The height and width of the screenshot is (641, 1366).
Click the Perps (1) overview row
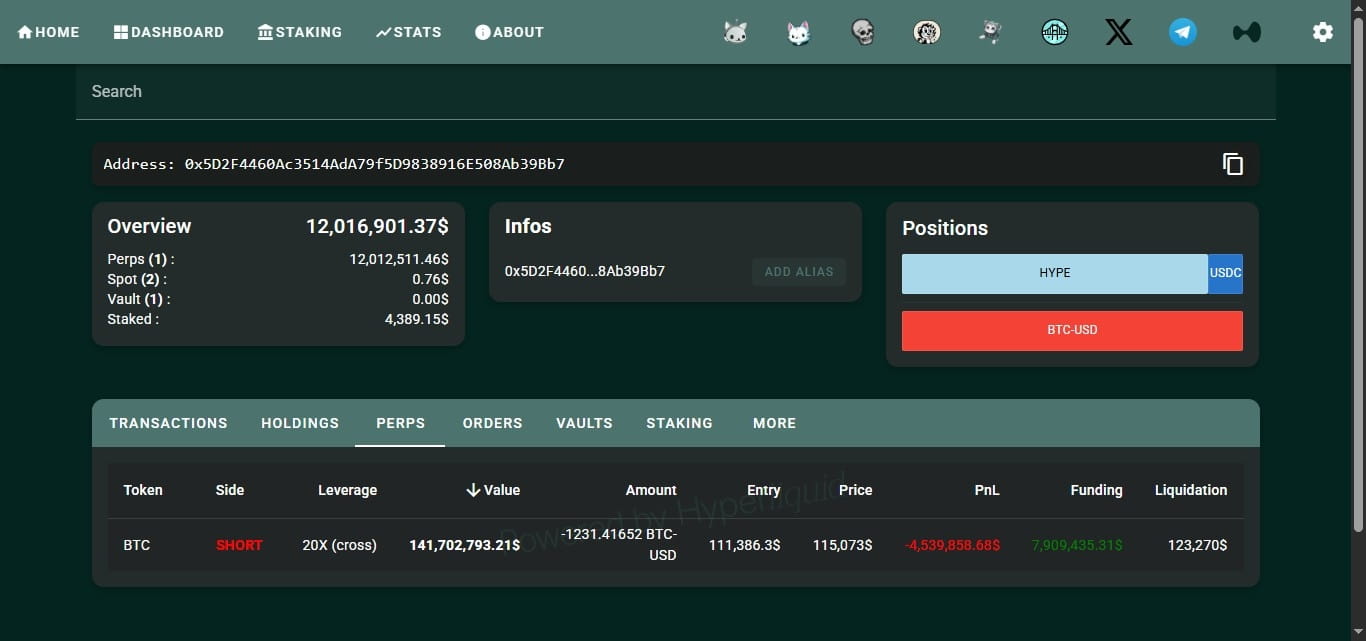(x=278, y=259)
